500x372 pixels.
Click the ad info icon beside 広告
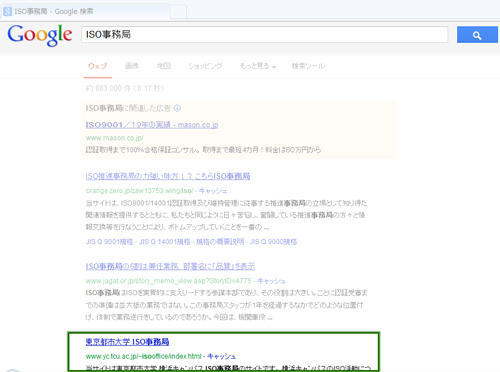[x=177, y=108]
